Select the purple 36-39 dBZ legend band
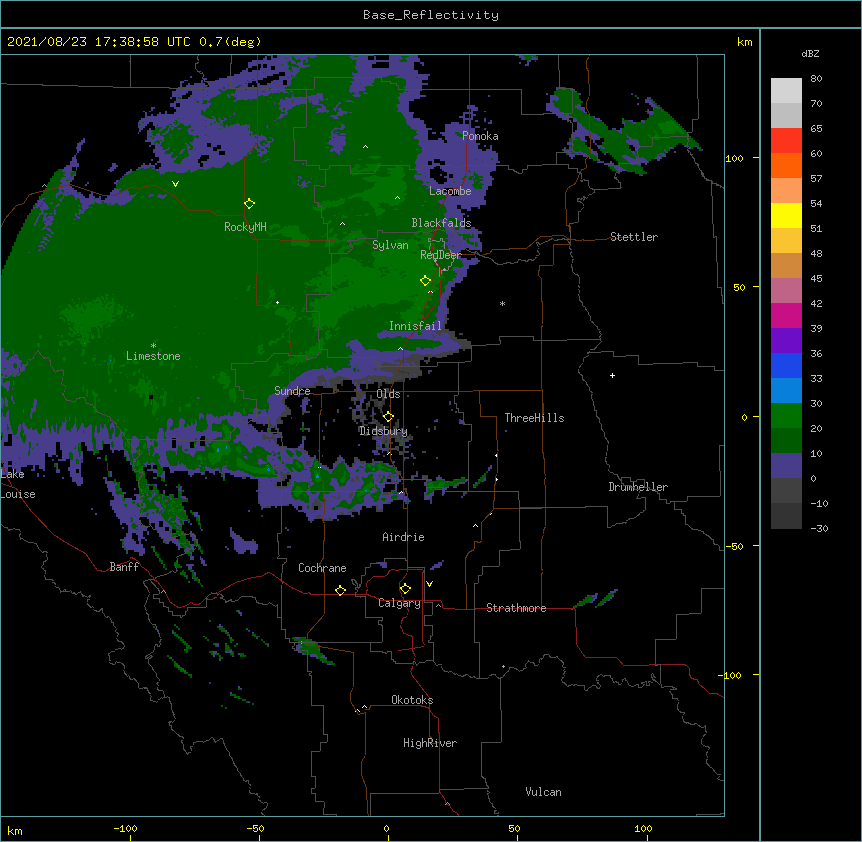This screenshot has width=862, height=842. coord(786,341)
